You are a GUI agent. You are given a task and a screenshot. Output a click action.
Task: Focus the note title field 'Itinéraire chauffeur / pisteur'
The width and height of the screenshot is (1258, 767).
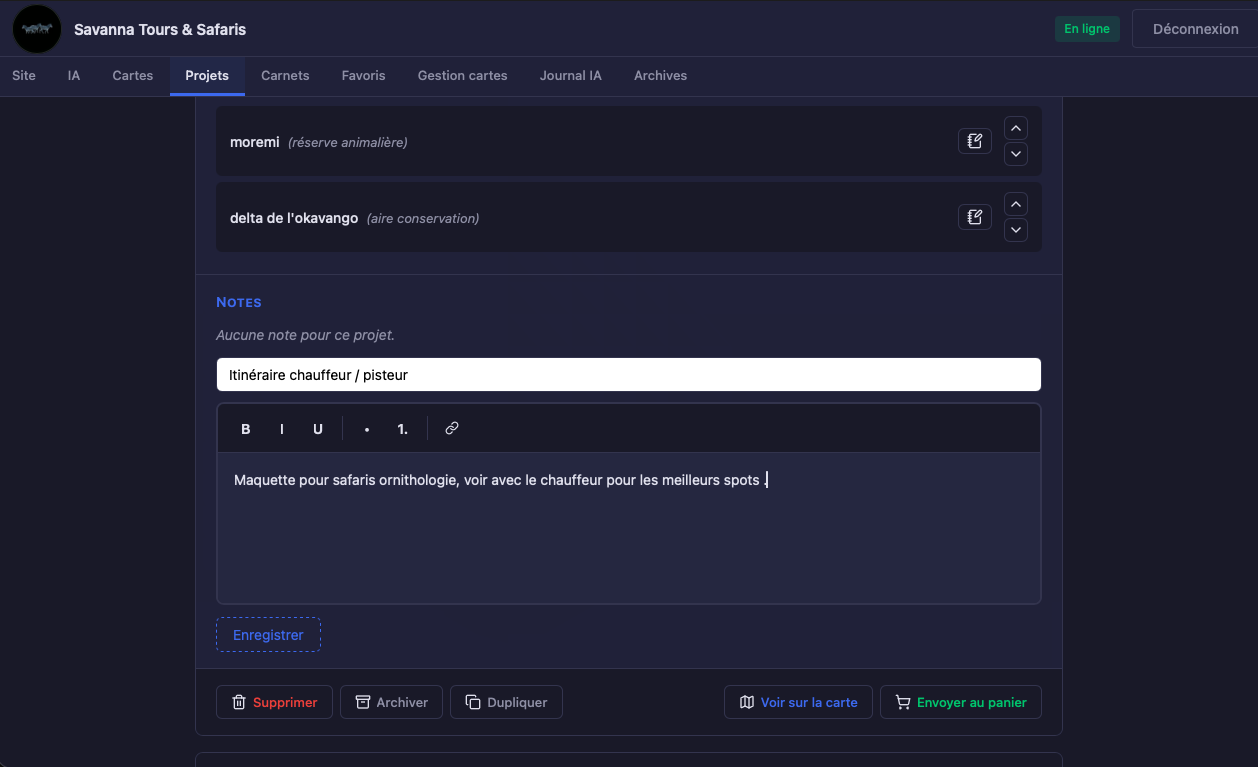[x=629, y=375]
